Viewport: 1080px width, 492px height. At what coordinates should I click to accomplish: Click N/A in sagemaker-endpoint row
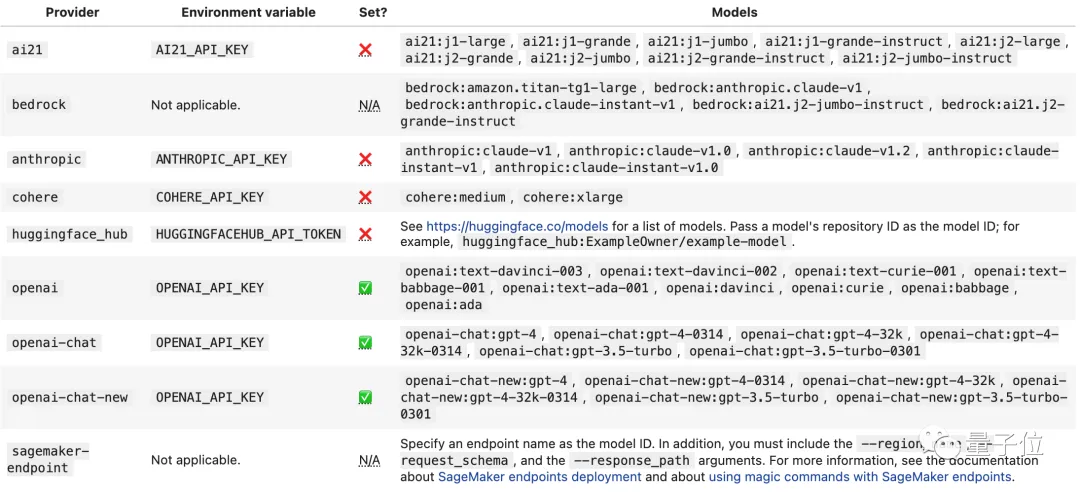[369, 460]
